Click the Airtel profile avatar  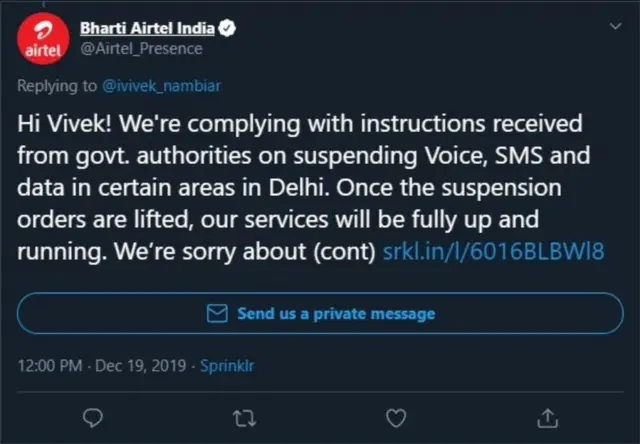coord(41,38)
